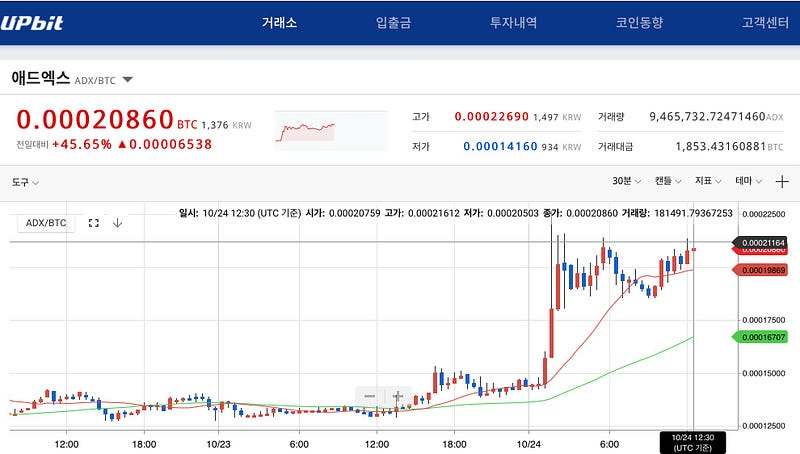
Task: Click the 저가 value 0.00014160
Action: [x=500, y=147]
